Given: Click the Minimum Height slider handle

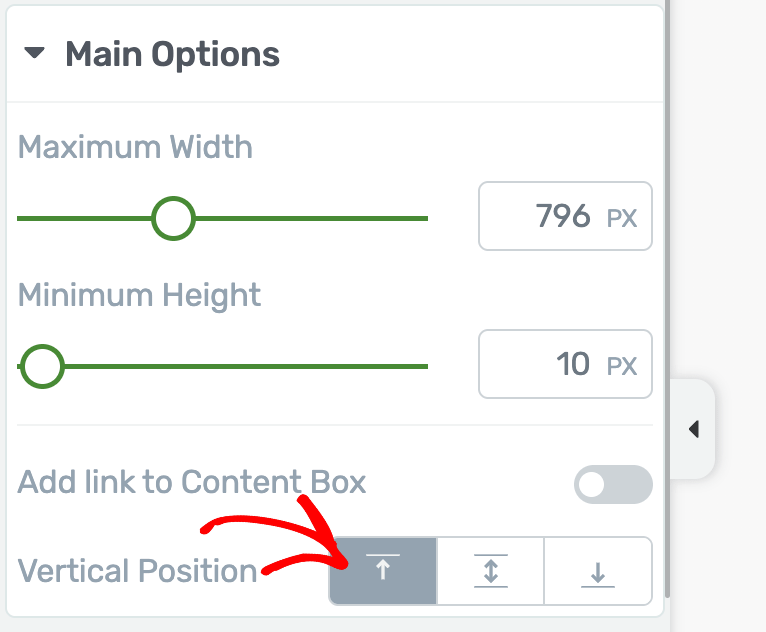Looking at the screenshot, I should tap(43, 366).
